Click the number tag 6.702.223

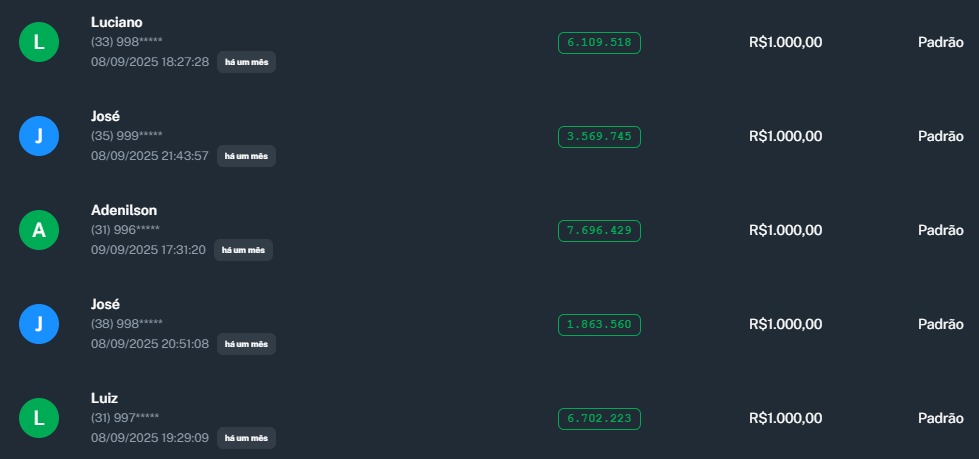599,418
